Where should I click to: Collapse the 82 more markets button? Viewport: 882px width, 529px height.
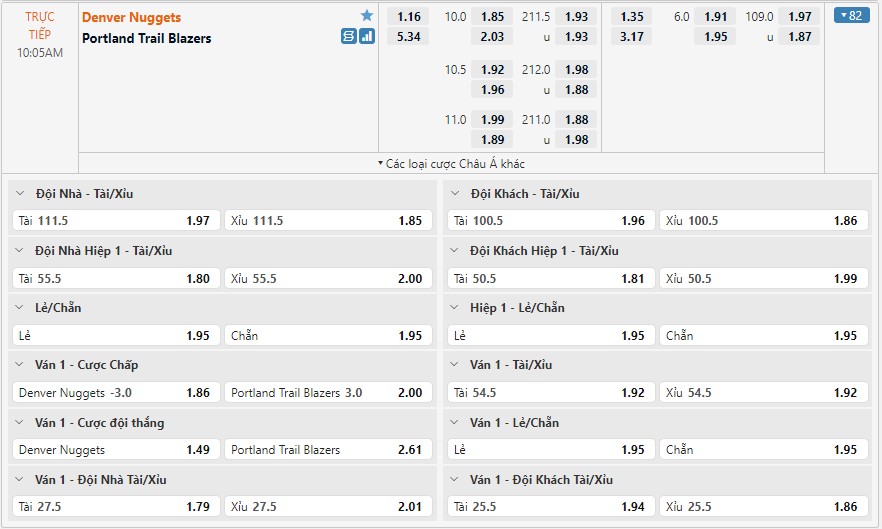[x=852, y=16]
